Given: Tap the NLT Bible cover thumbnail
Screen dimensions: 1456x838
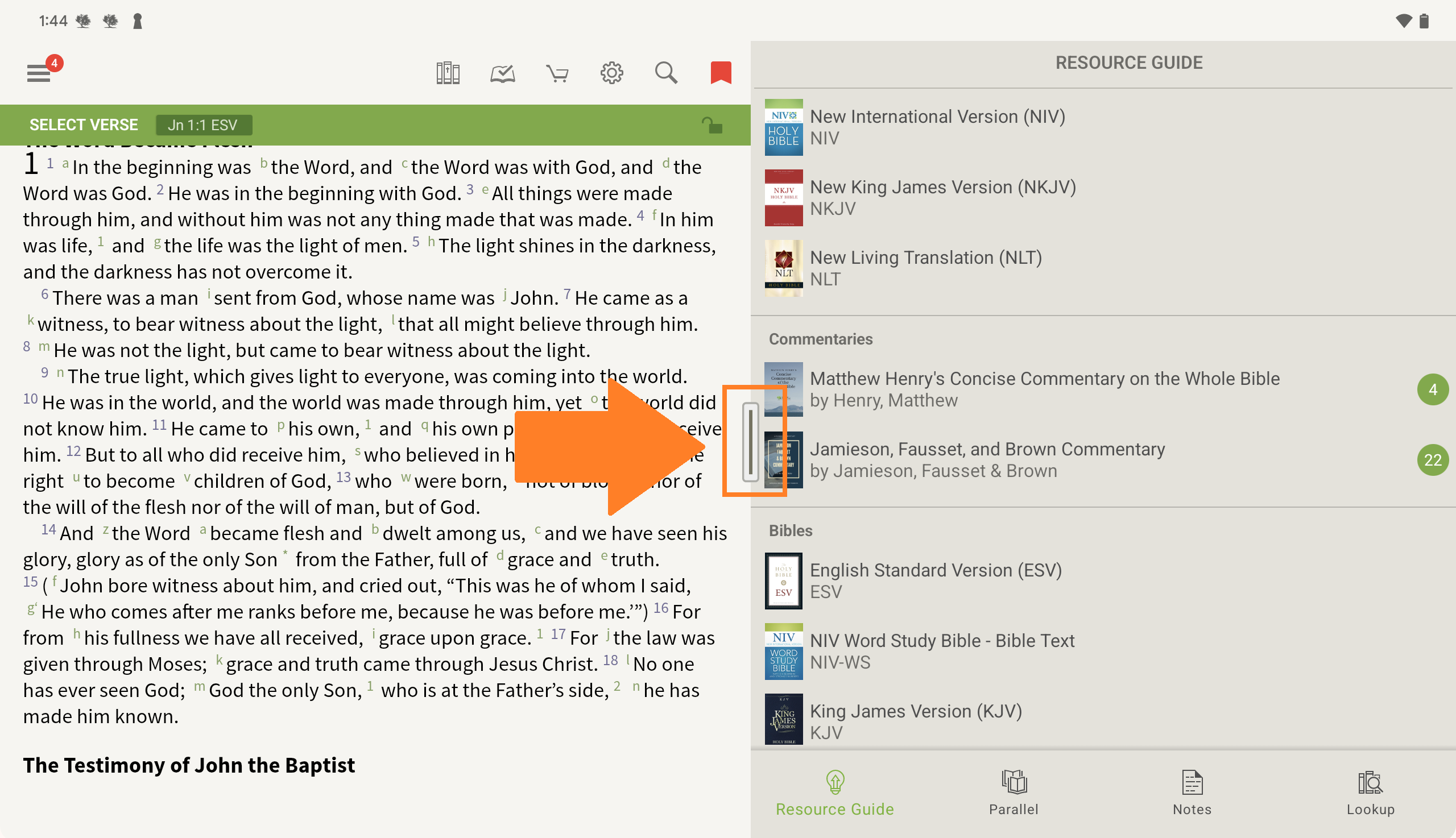Looking at the screenshot, I should point(784,268).
